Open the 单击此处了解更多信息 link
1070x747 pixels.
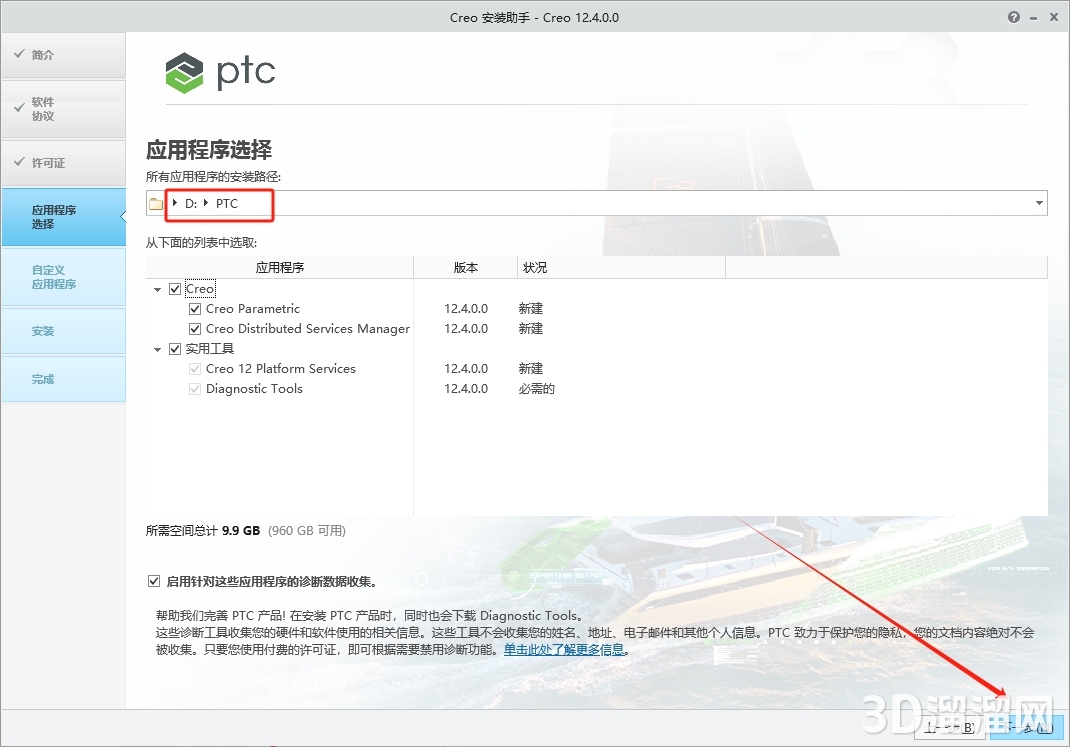click(x=564, y=649)
